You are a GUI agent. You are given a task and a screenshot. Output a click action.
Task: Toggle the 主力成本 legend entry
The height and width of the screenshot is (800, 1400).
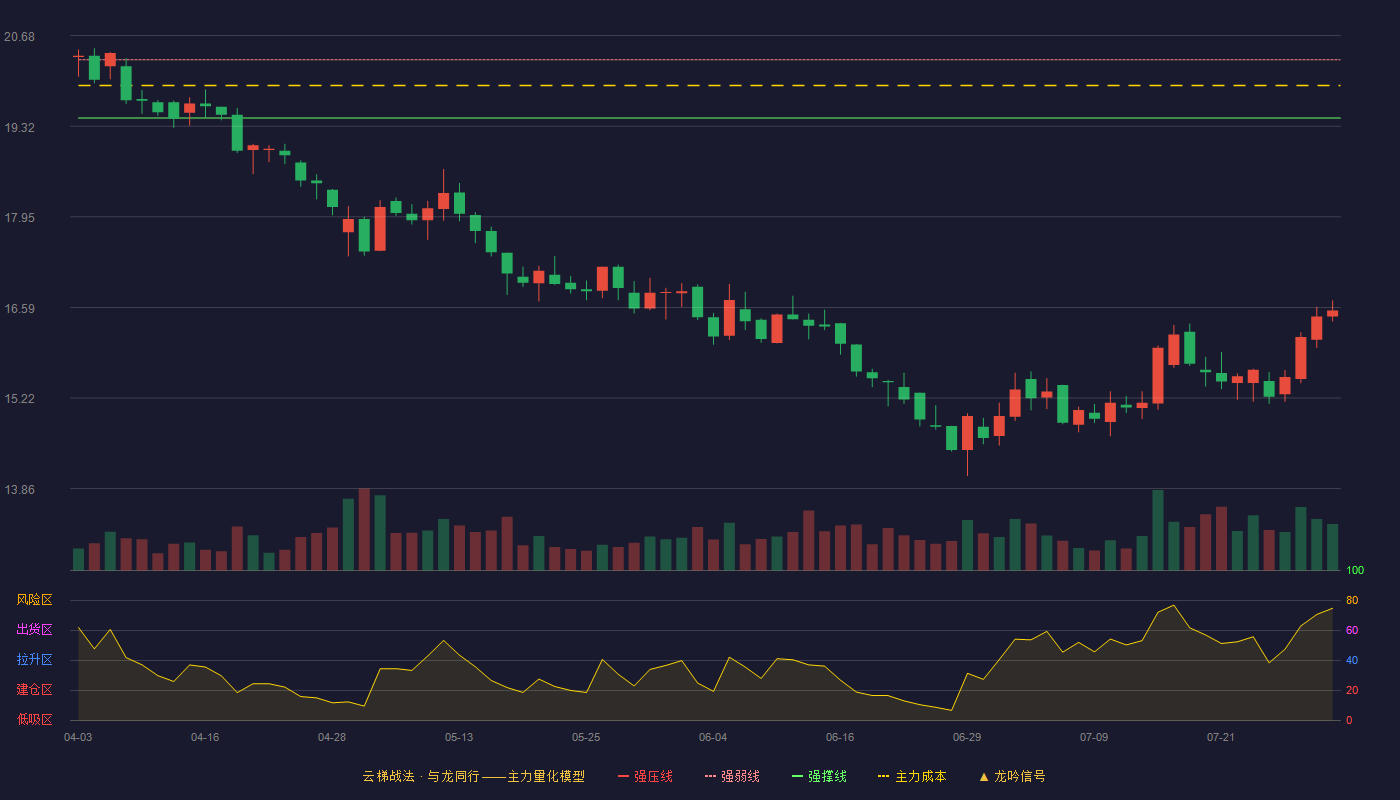point(912,776)
